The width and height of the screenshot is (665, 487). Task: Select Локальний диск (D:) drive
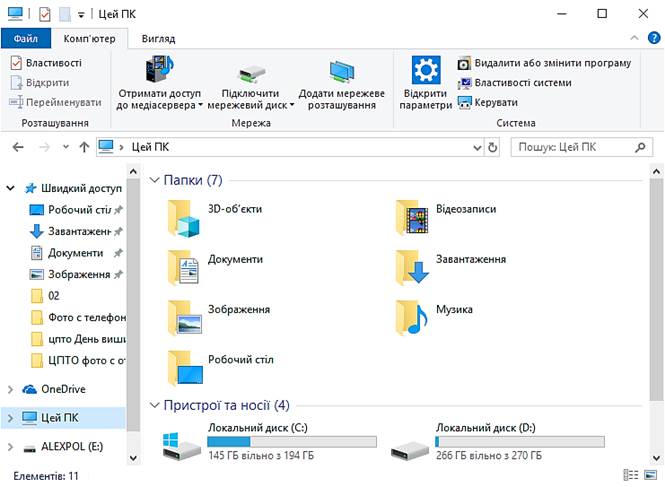click(x=497, y=442)
